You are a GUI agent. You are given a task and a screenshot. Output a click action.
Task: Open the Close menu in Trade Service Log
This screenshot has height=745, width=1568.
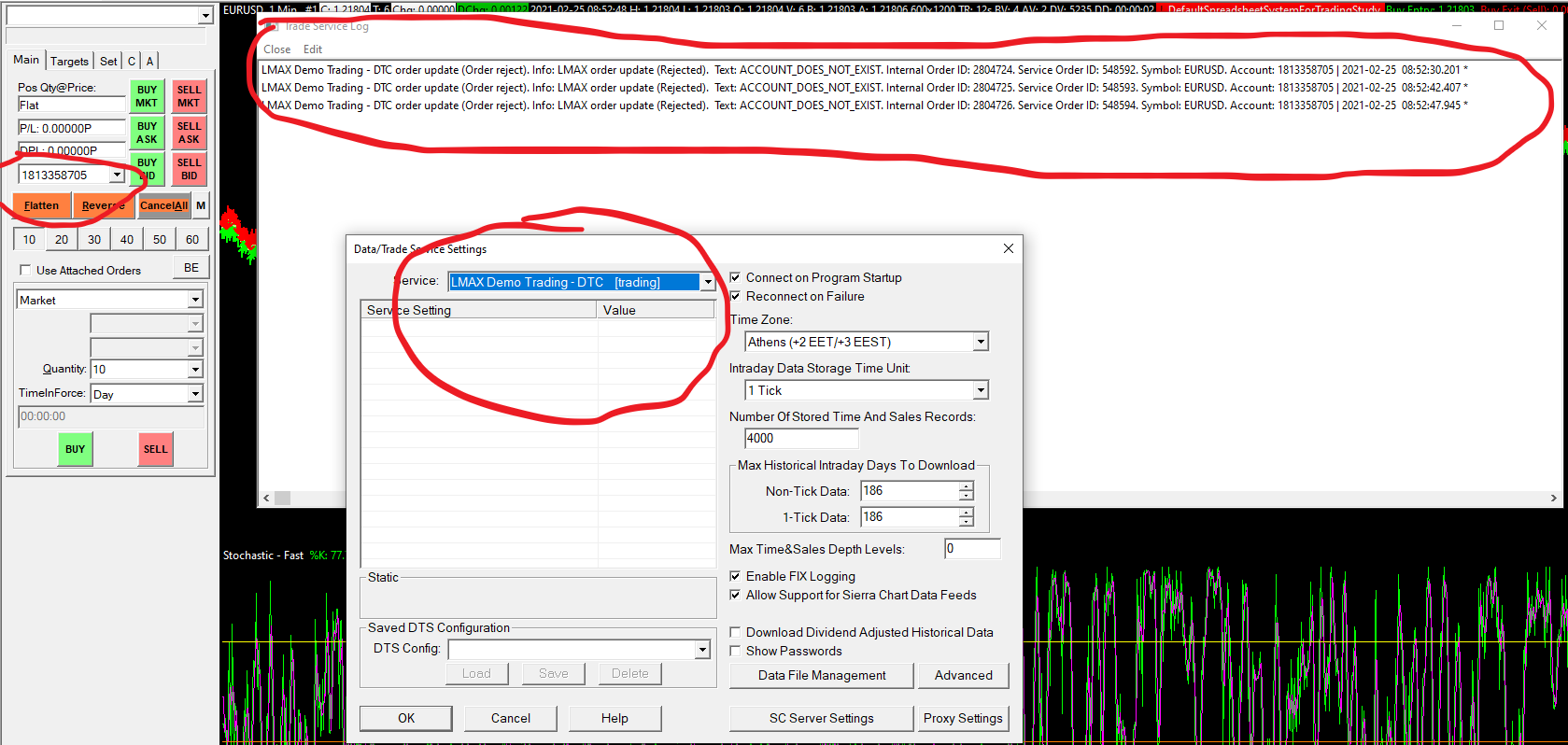tap(276, 49)
